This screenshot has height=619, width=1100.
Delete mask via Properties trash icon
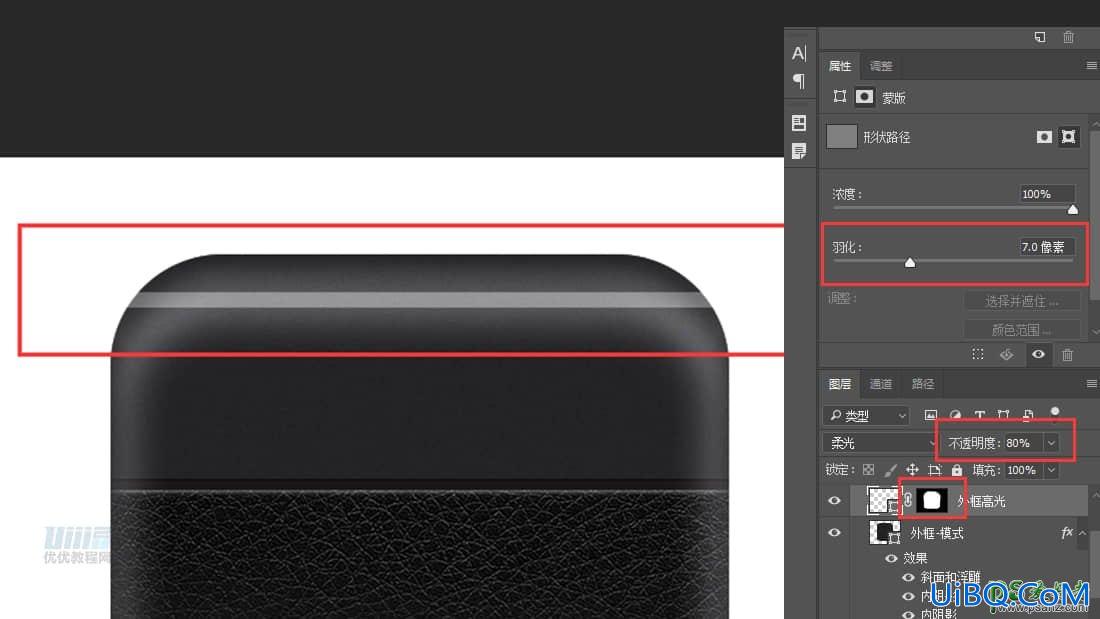point(1067,355)
